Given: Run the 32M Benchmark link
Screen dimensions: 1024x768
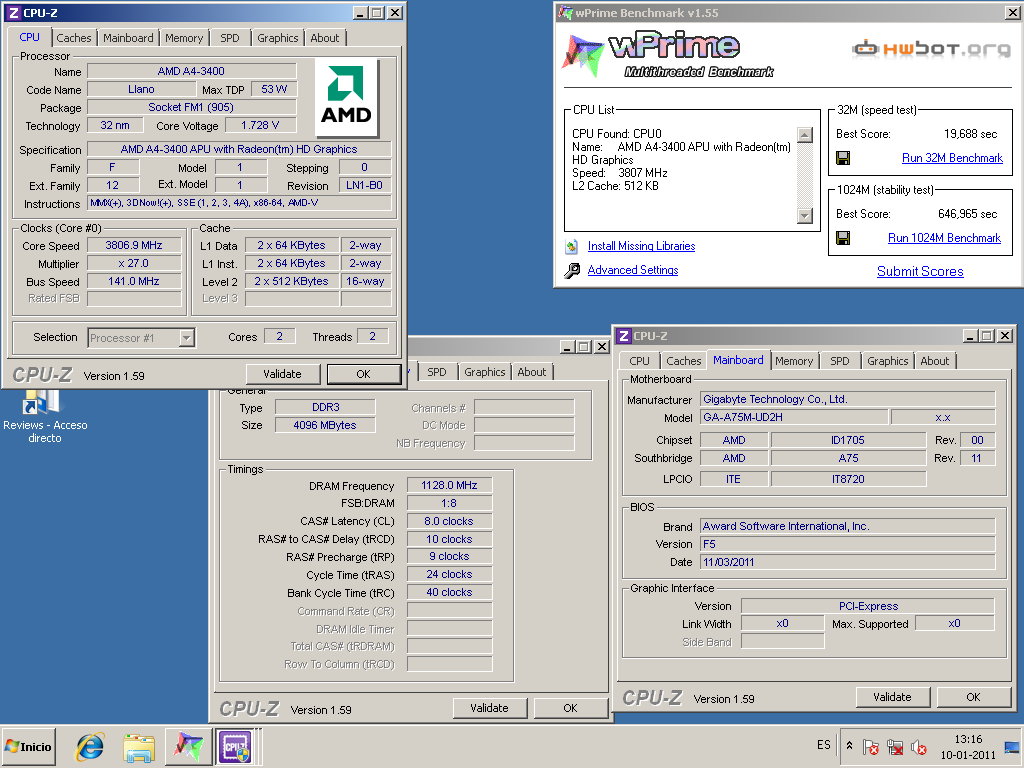Looking at the screenshot, I should 952,158.
